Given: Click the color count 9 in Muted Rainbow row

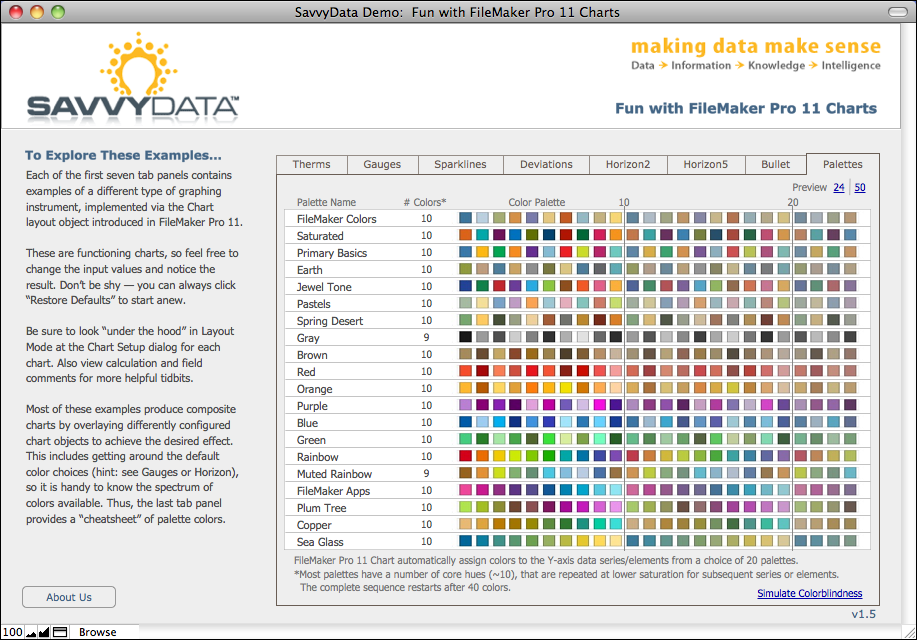Looking at the screenshot, I should pos(426,473).
